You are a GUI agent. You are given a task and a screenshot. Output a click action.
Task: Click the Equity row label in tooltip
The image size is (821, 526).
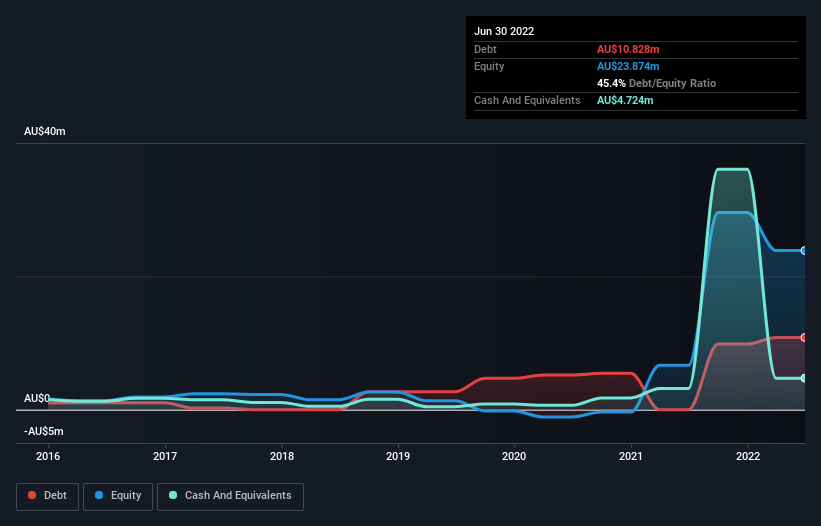pyautogui.click(x=489, y=66)
